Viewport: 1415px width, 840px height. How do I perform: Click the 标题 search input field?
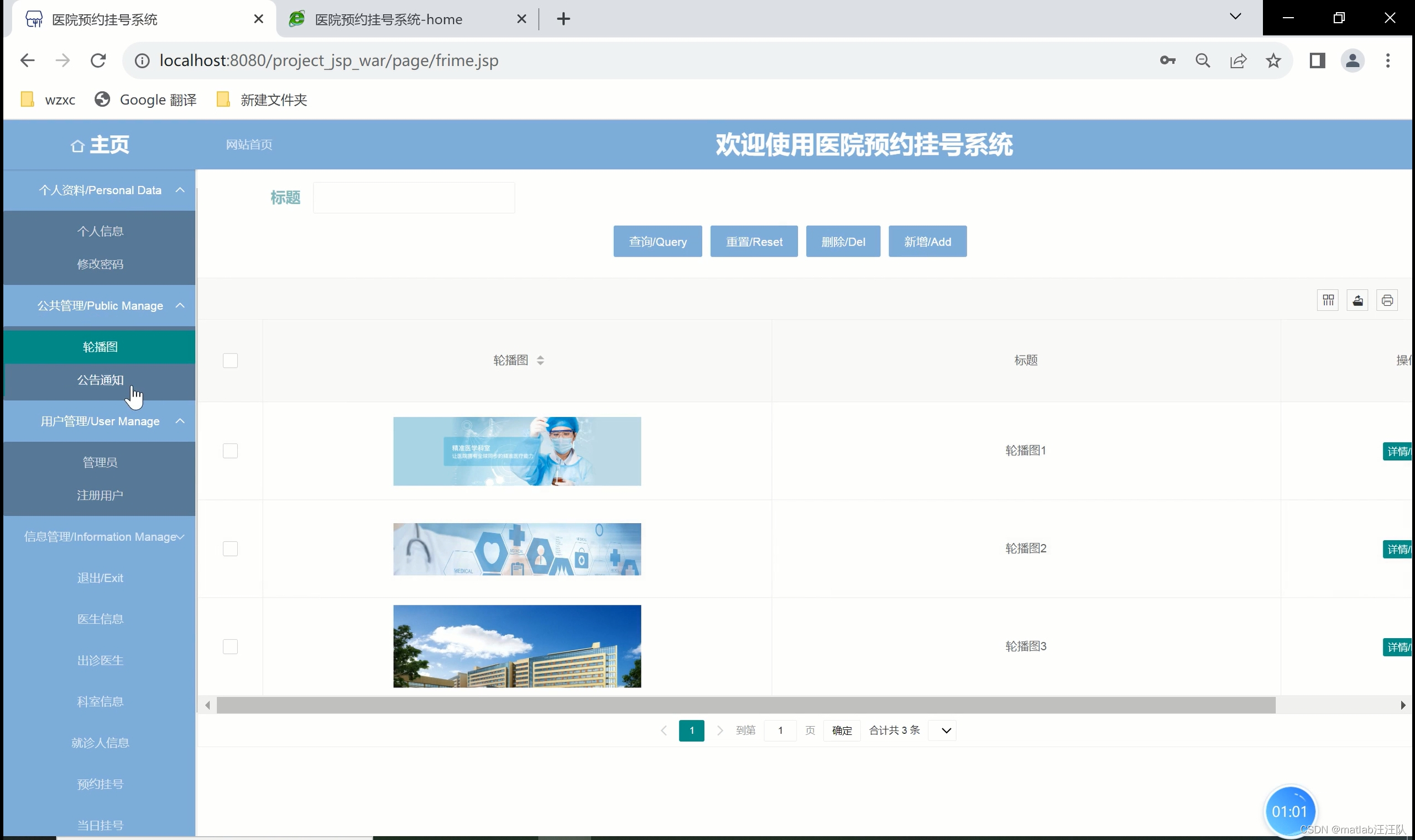[414, 197]
